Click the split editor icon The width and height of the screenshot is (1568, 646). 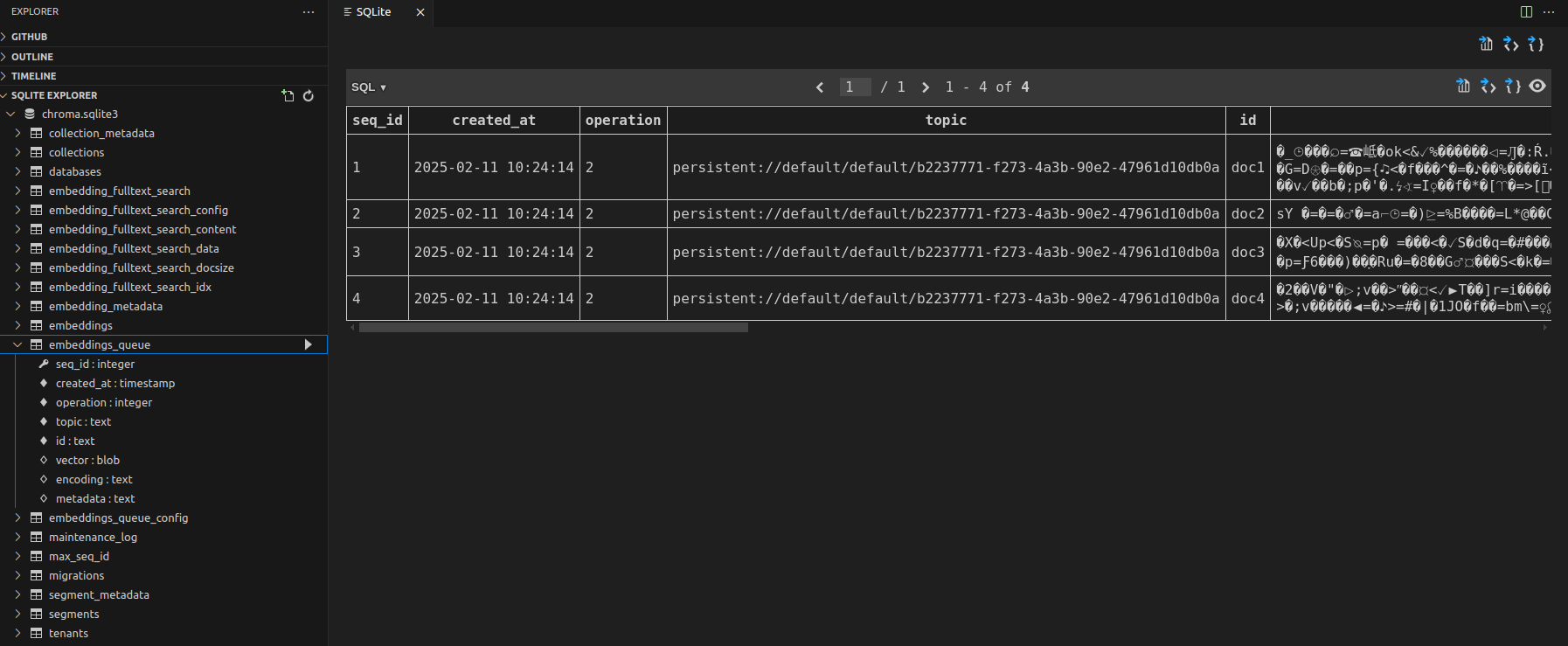coord(1526,11)
